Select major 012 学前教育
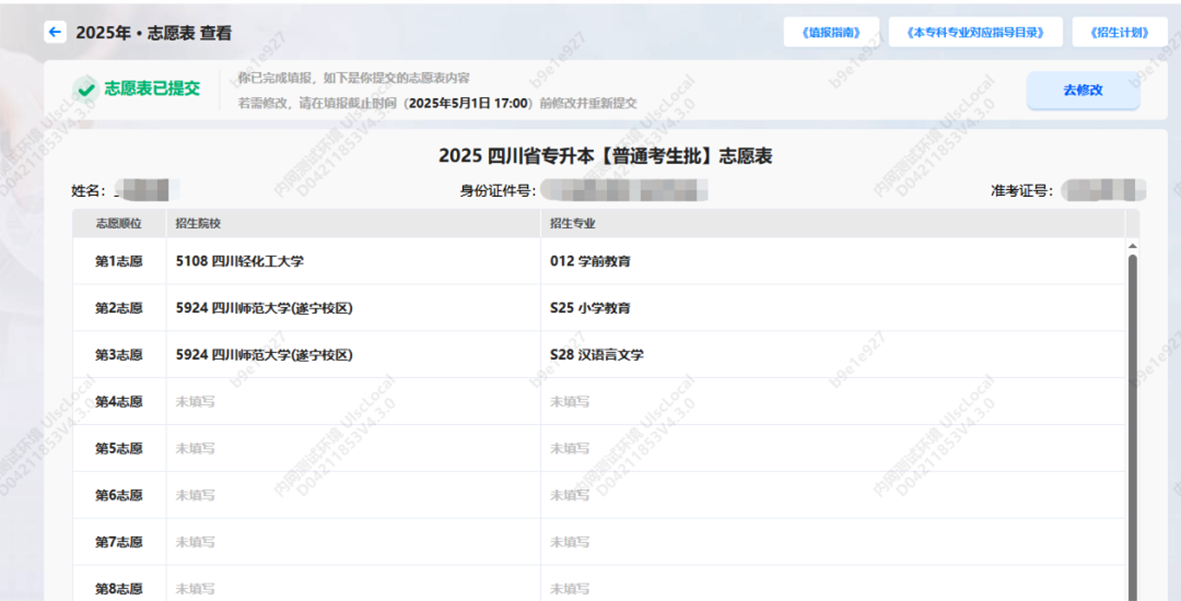This screenshot has width=1181, height=601. [x=590, y=261]
